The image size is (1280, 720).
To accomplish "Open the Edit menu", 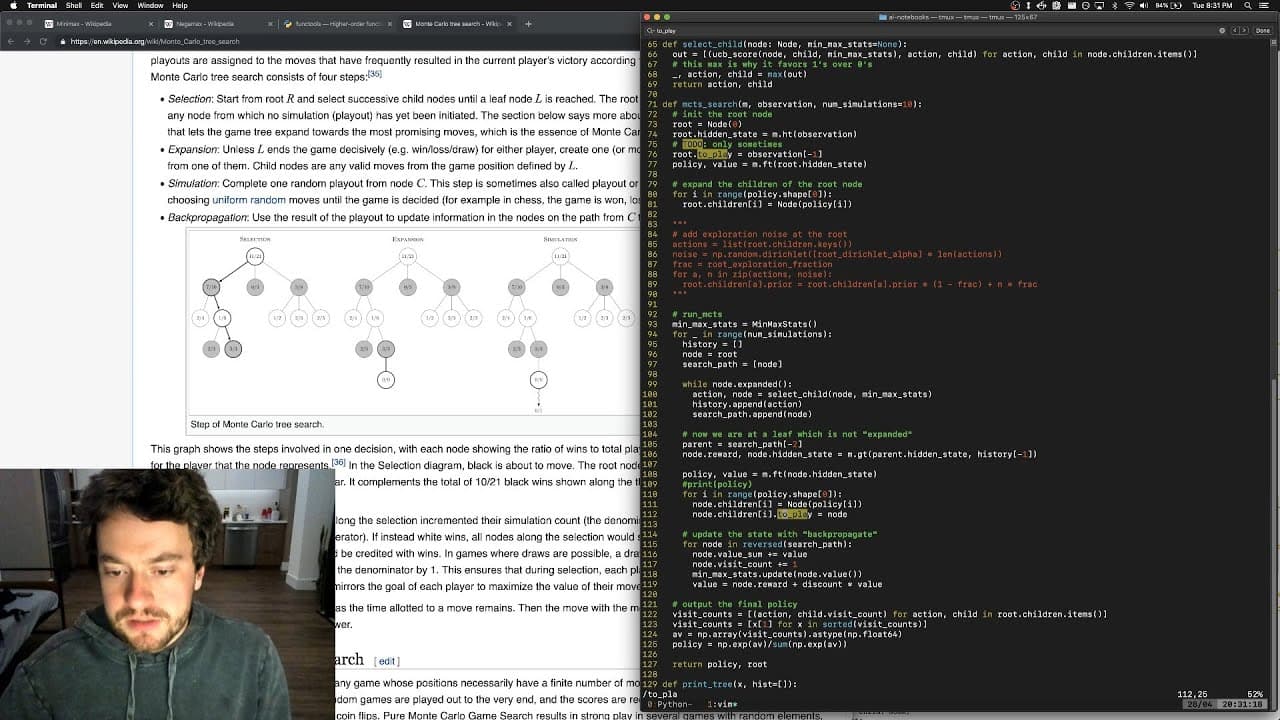I will pos(97,6).
